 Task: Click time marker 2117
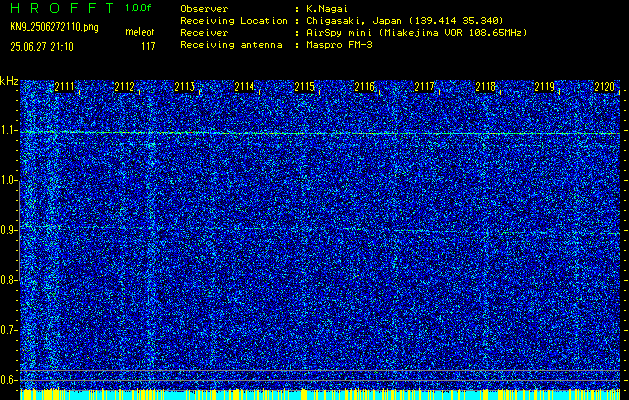pyautogui.click(x=424, y=87)
